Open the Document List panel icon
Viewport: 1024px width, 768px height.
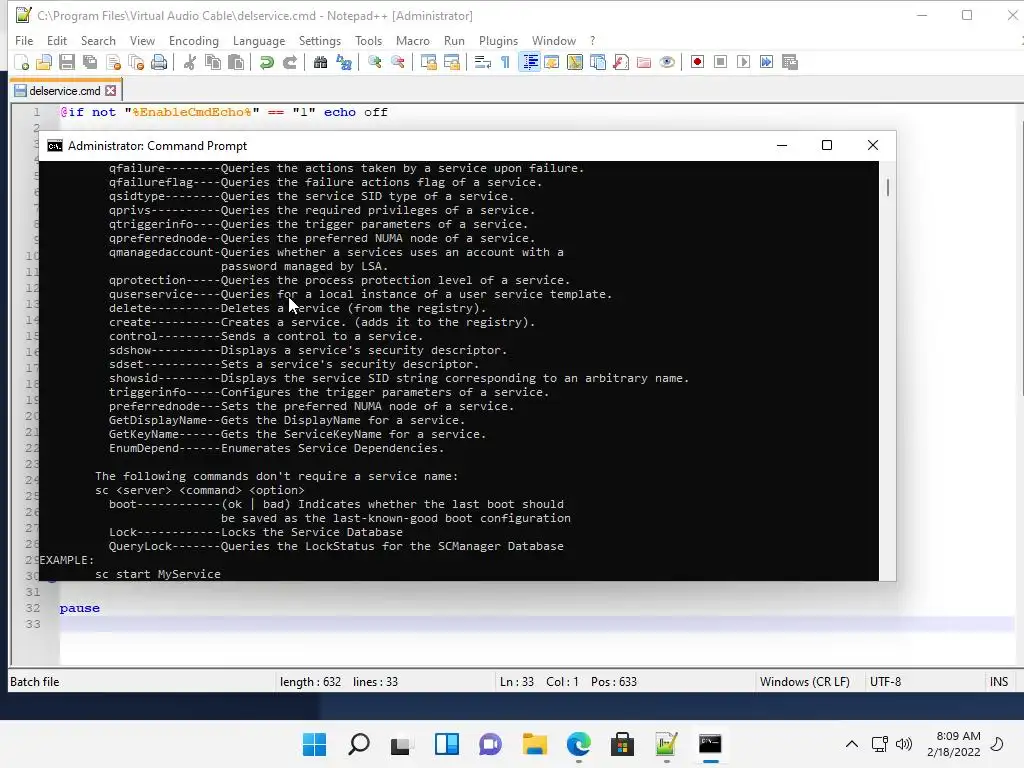click(x=598, y=62)
